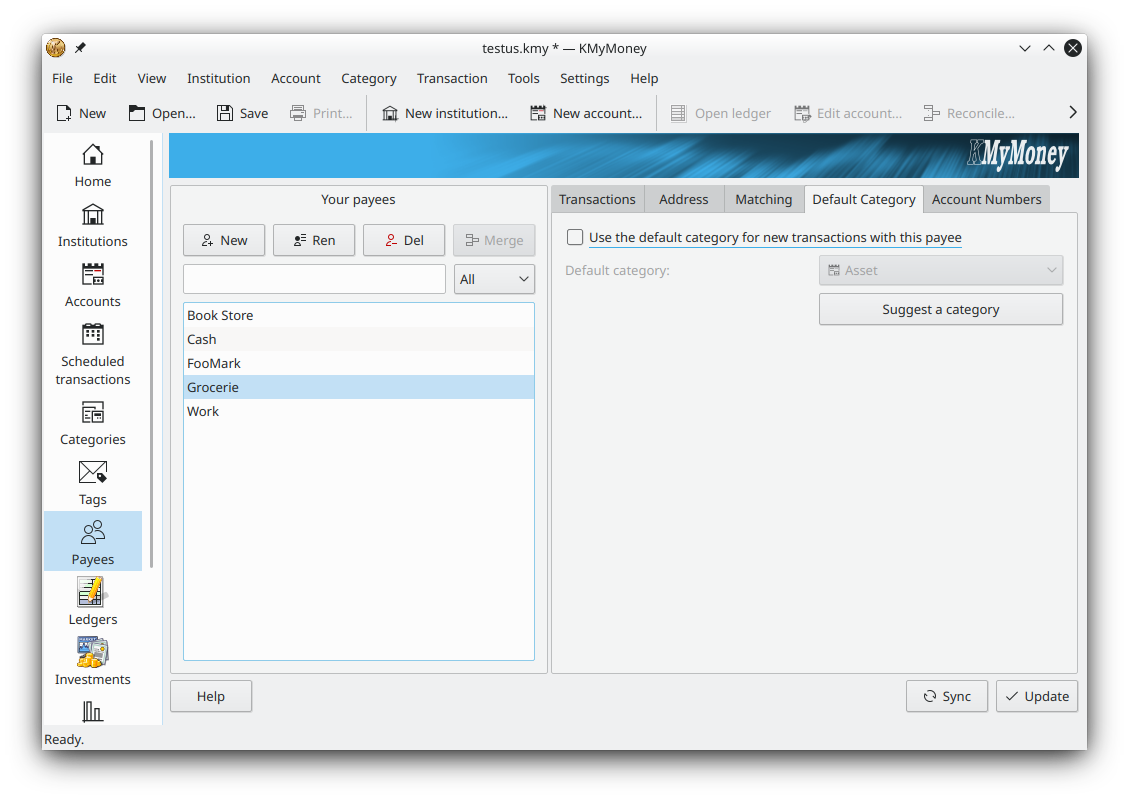Switch to the Matching tab

(763, 199)
